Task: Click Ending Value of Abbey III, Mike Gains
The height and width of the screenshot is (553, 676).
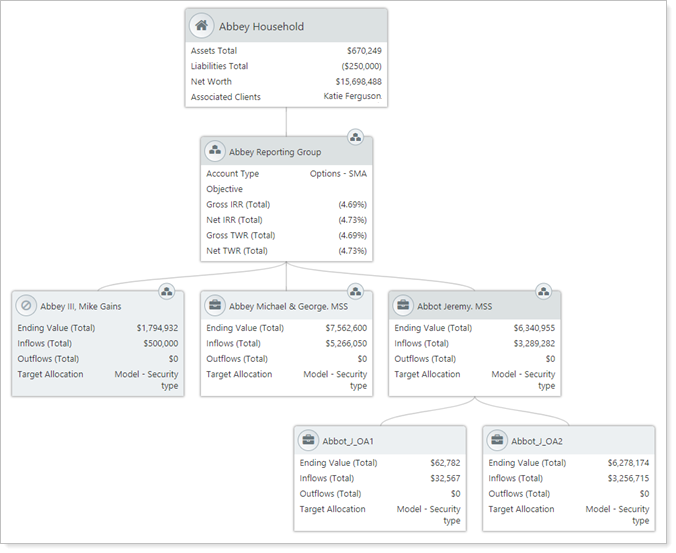Action: point(157,327)
